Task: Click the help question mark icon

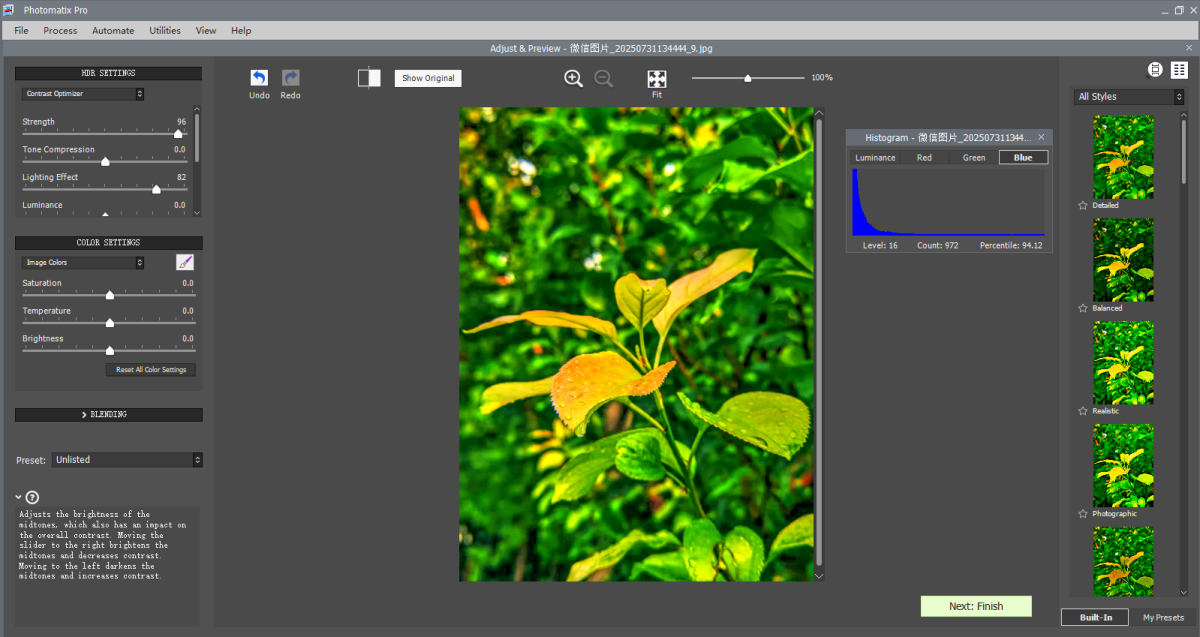Action: point(32,497)
